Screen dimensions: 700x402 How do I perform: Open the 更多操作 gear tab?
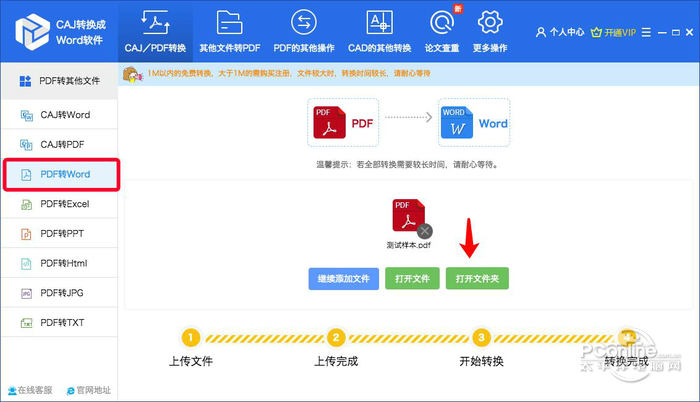pyautogui.click(x=490, y=31)
